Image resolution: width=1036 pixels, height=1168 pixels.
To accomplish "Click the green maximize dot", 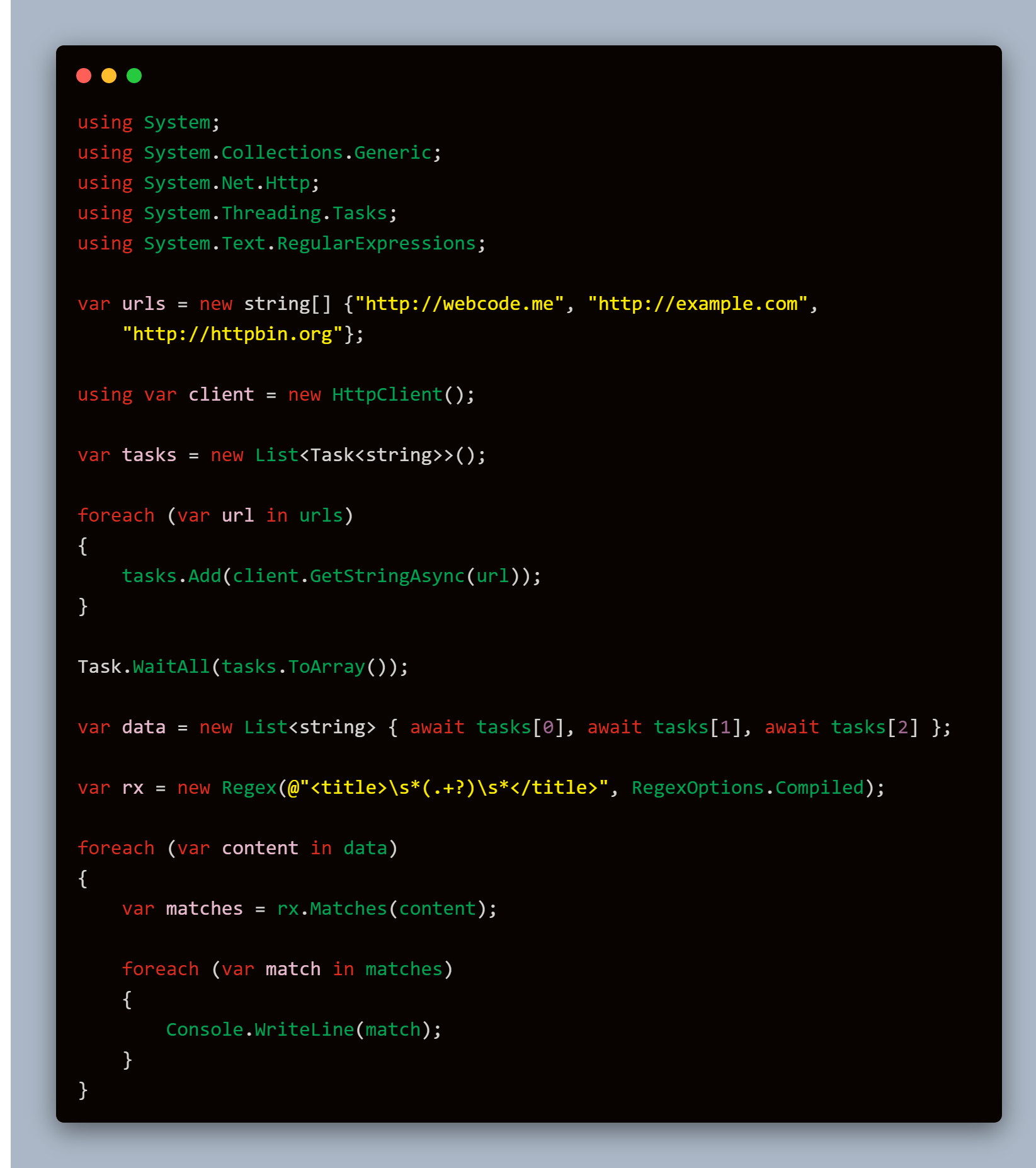I will [x=134, y=76].
